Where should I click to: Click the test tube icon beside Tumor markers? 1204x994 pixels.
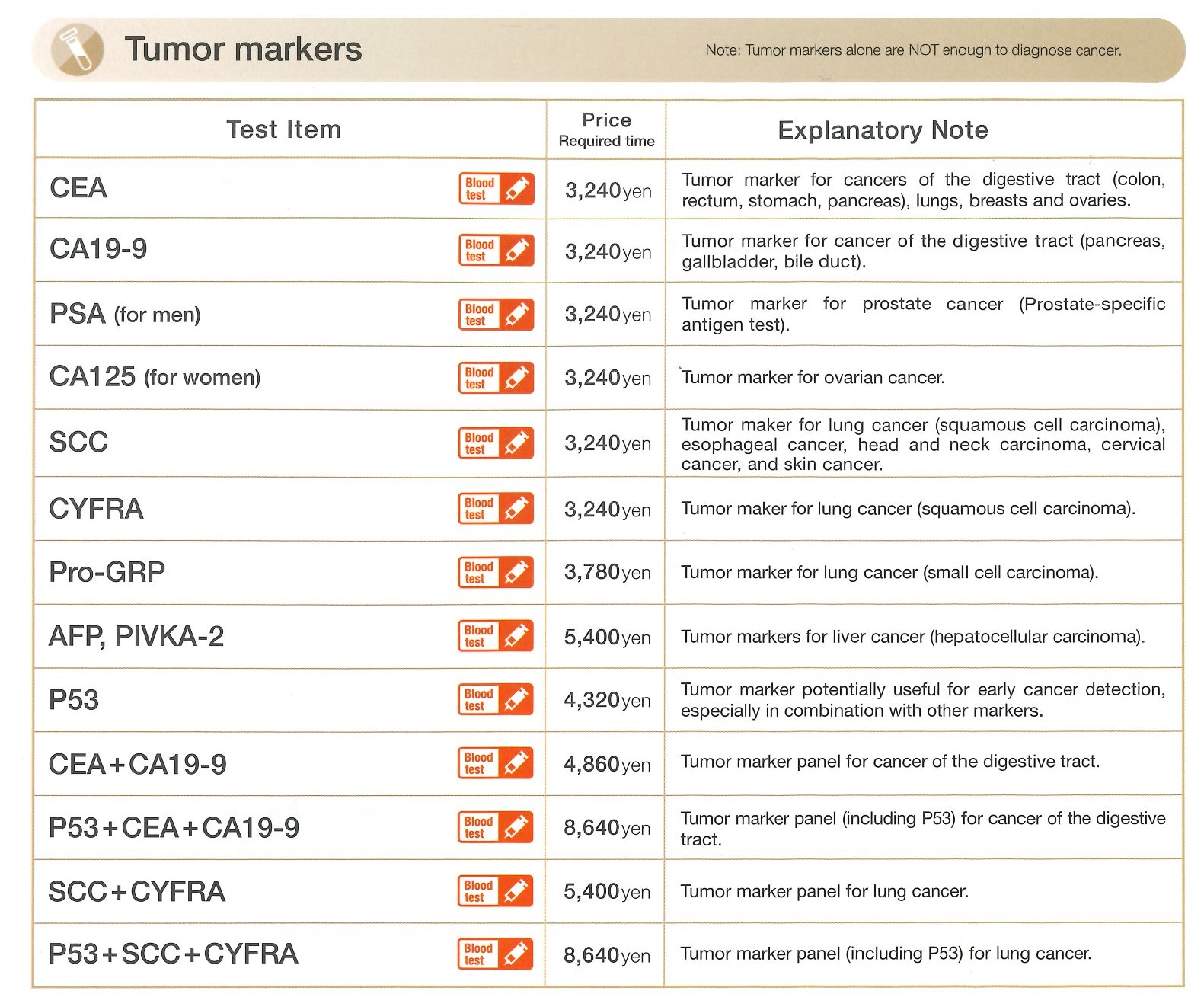pyautogui.click(x=77, y=50)
